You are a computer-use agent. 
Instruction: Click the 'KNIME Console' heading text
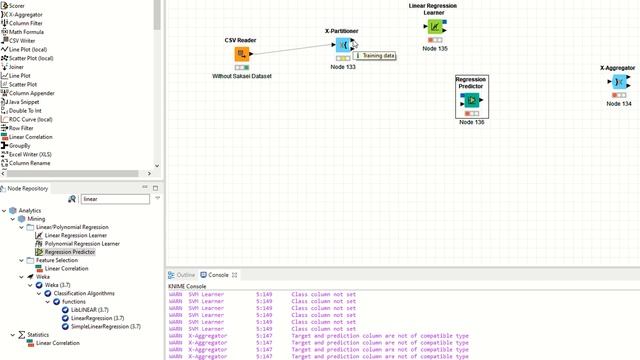[x=187, y=286]
